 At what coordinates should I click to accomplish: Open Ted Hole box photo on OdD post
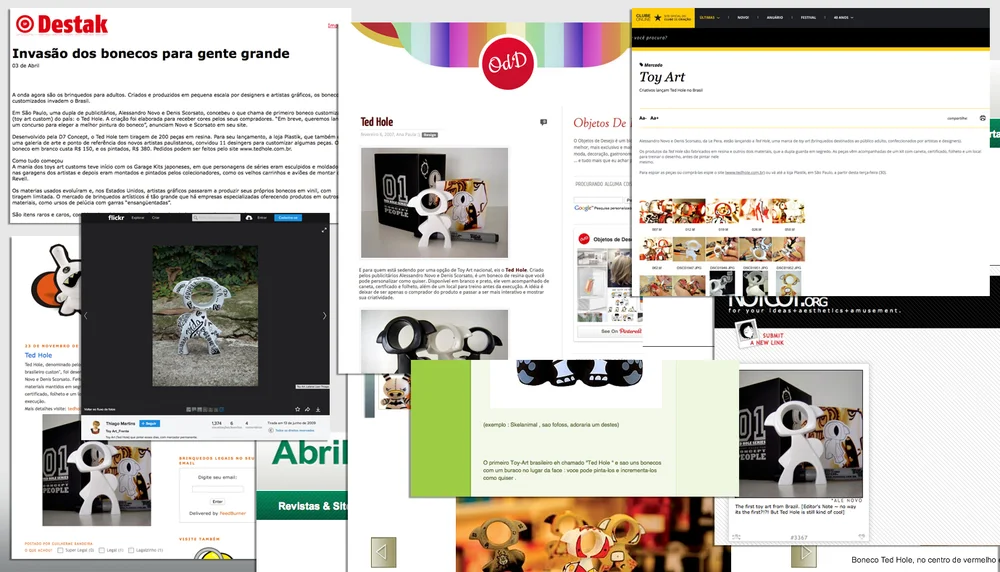(434, 202)
